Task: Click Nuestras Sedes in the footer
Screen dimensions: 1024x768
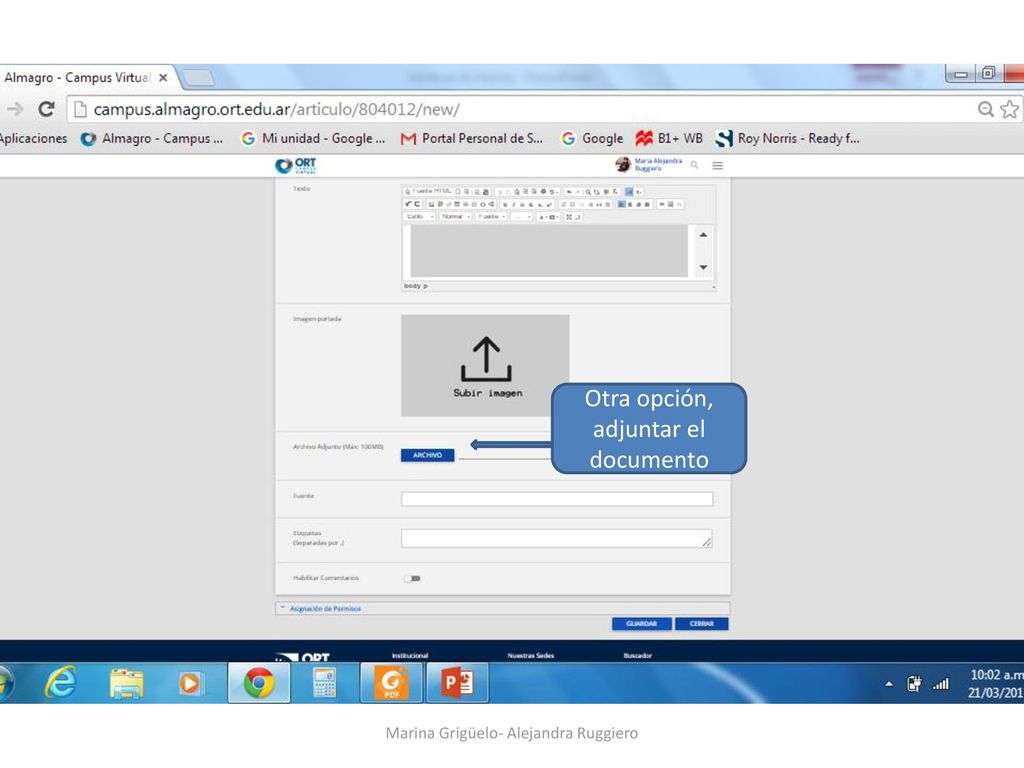Action: (530, 655)
